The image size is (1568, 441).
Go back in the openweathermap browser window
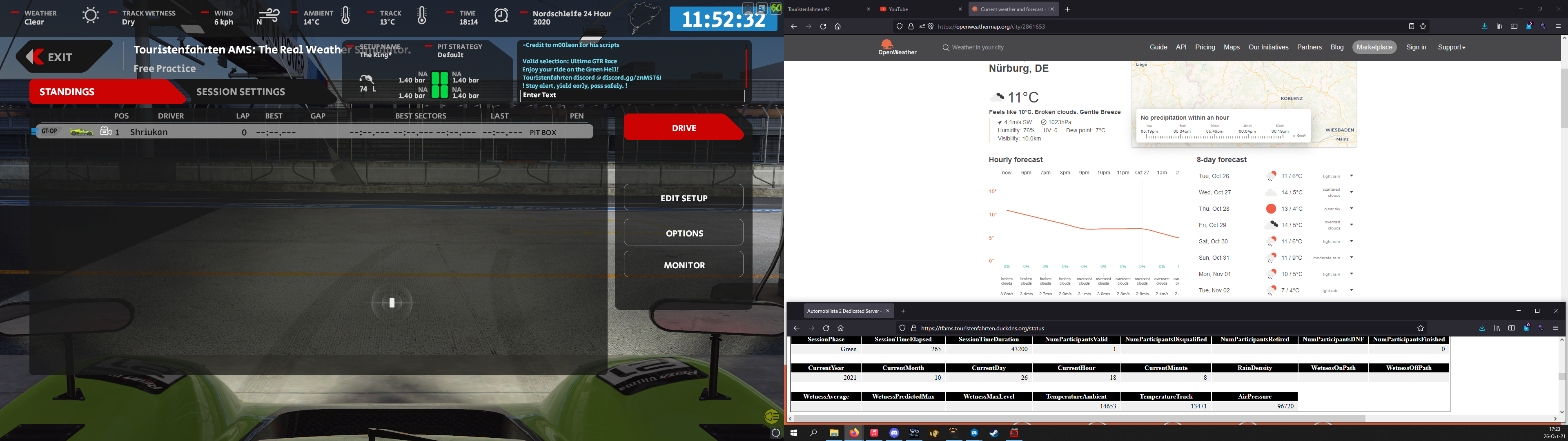tap(794, 27)
